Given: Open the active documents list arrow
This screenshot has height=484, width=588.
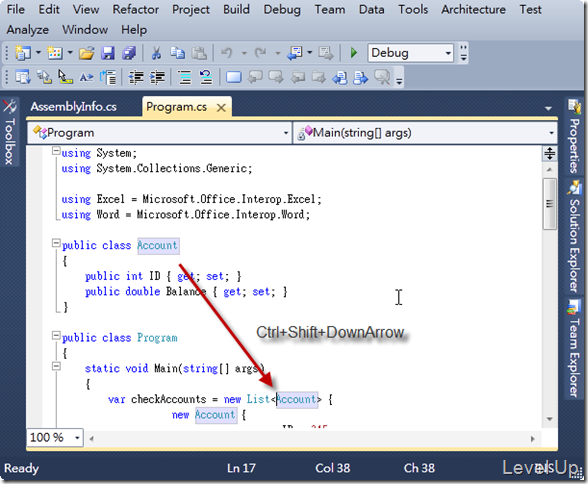Looking at the screenshot, I should coord(548,109).
